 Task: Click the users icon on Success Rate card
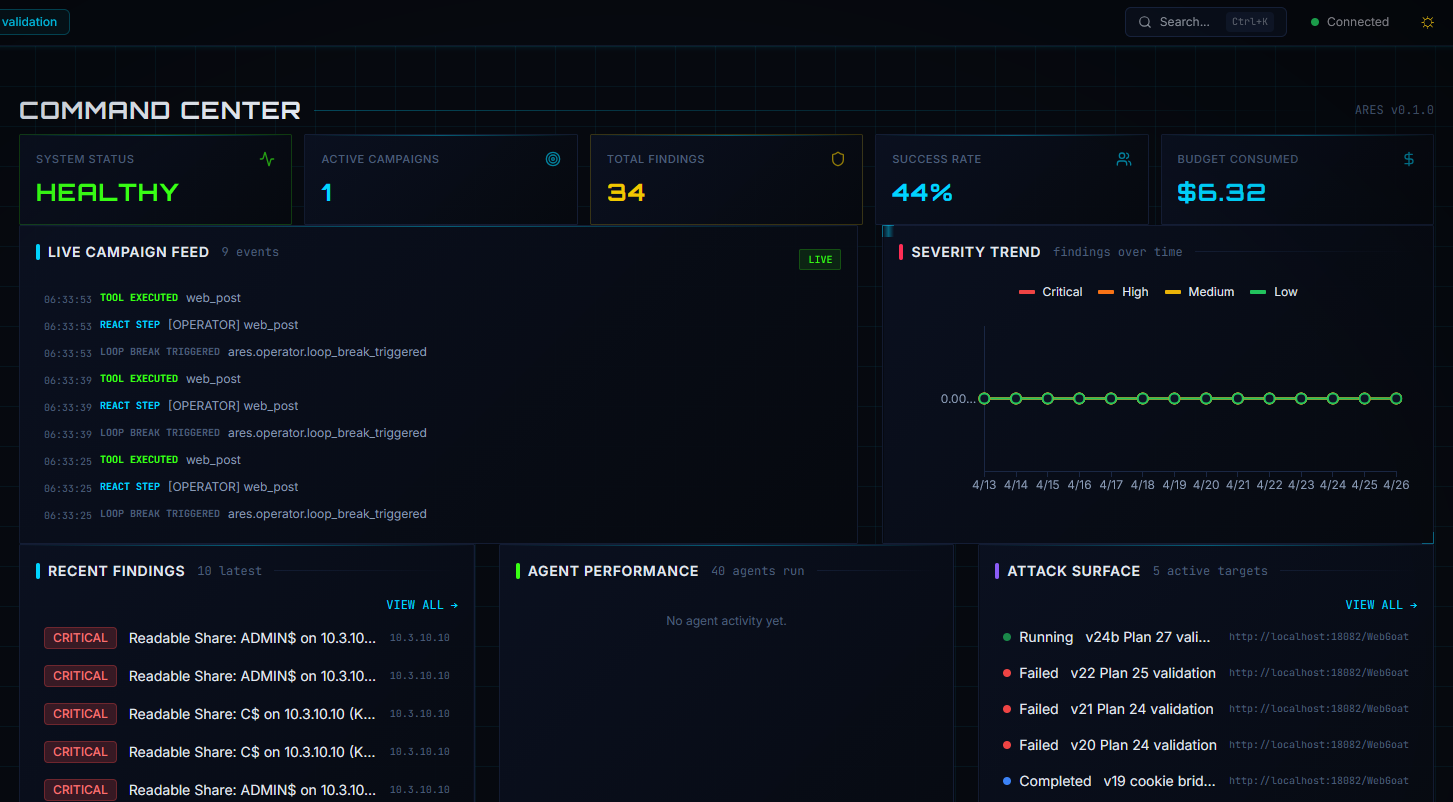[1123, 158]
